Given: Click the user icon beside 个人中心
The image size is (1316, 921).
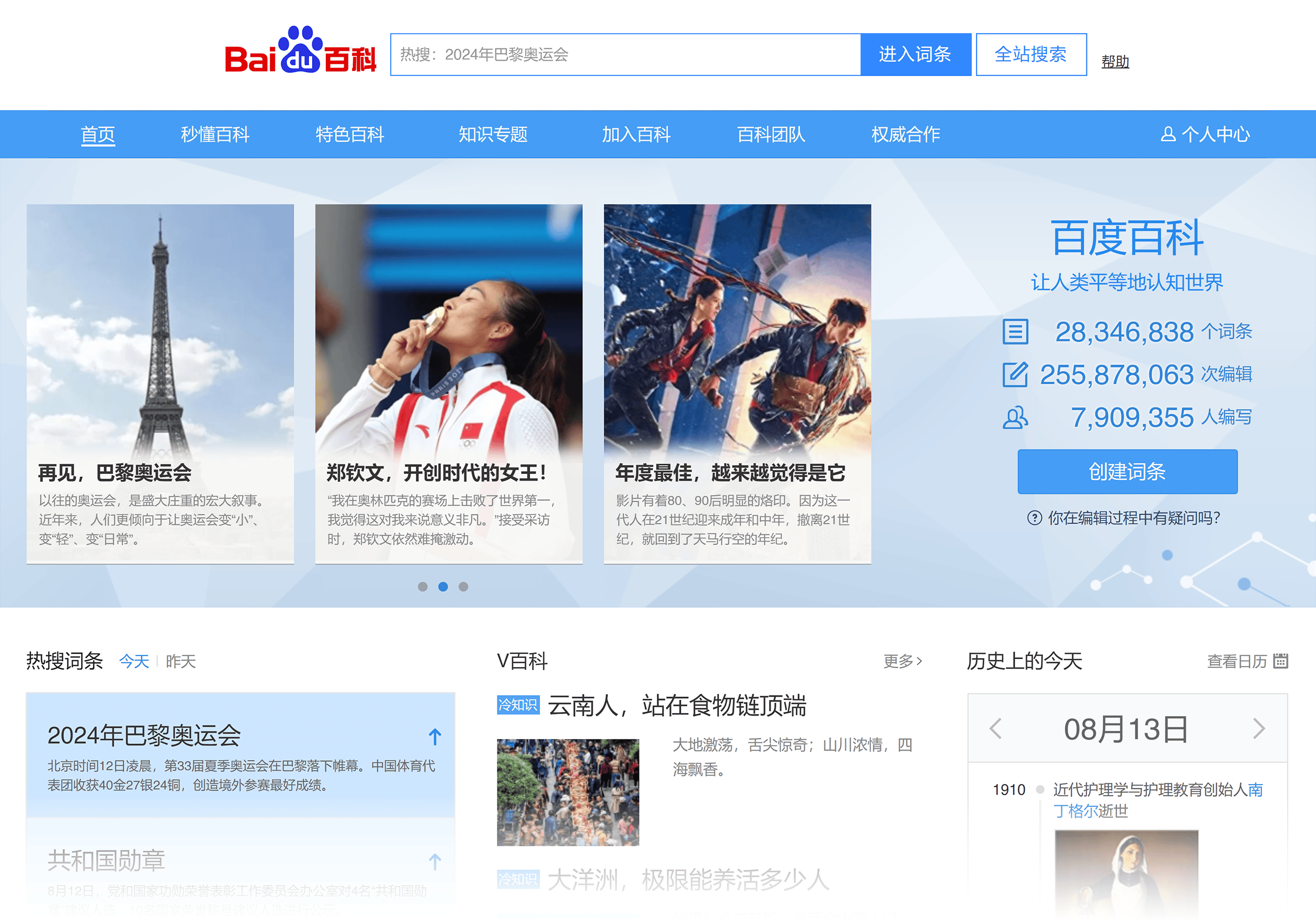Looking at the screenshot, I should (x=1168, y=134).
